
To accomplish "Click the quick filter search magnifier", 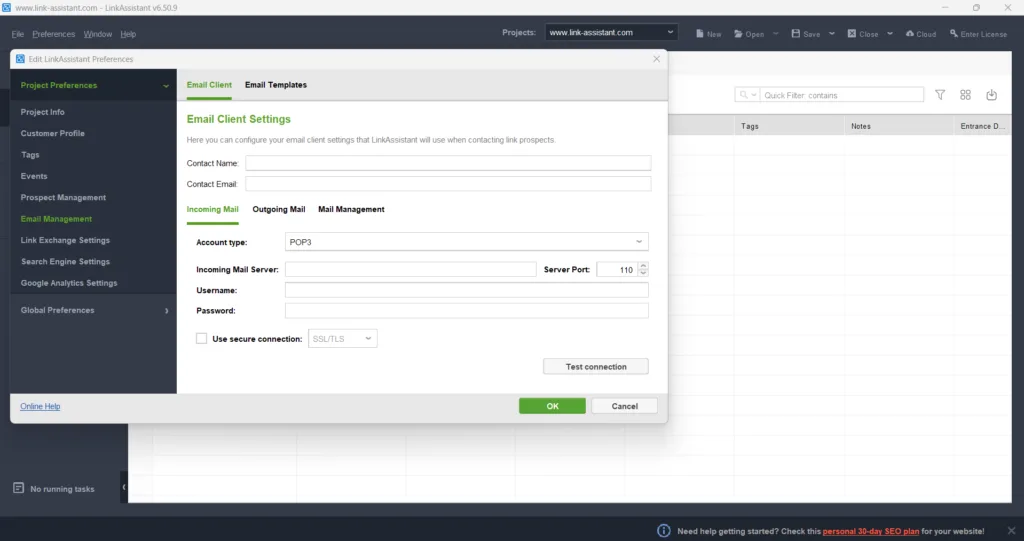I will click(743, 95).
